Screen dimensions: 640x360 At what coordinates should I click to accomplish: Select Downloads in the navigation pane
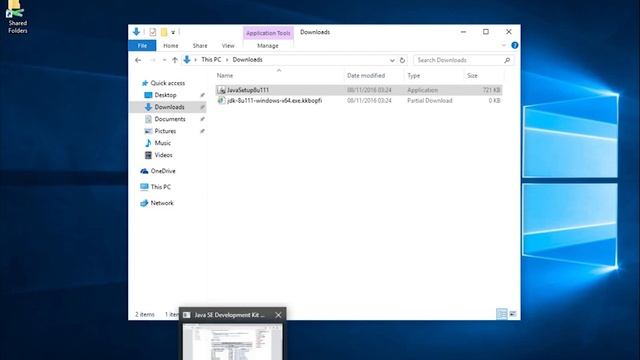click(x=168, y=107)
